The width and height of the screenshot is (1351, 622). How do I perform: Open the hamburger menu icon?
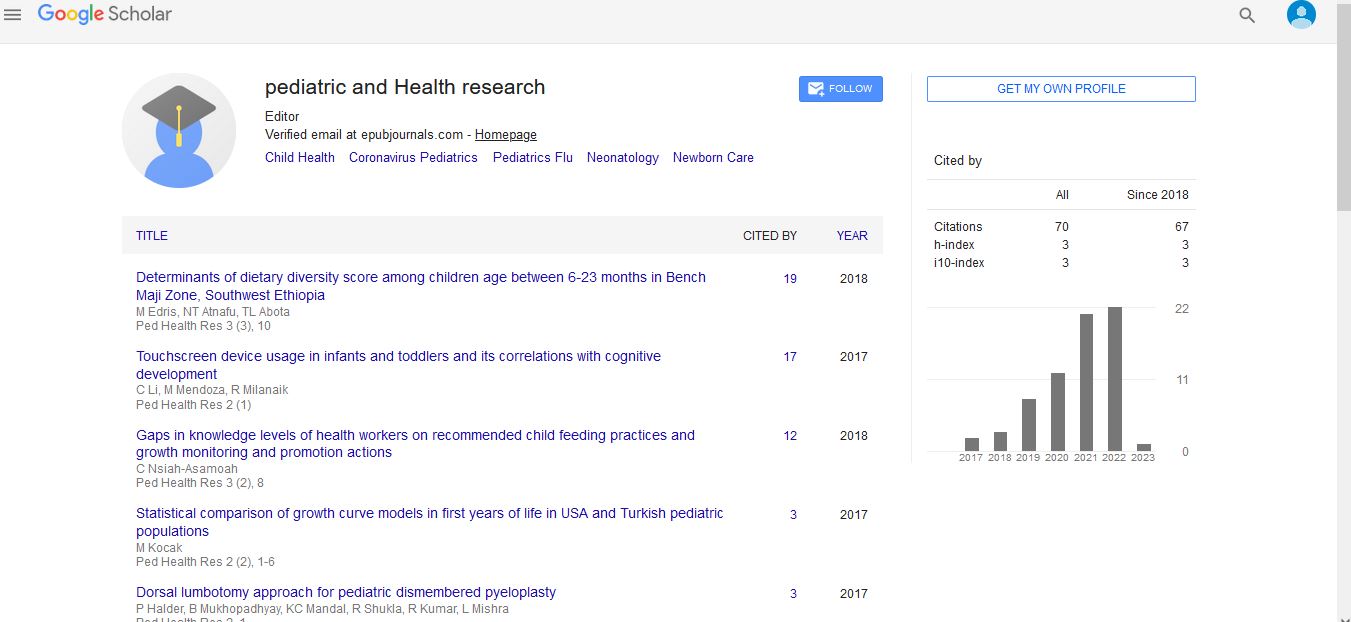tap(13, 15)
